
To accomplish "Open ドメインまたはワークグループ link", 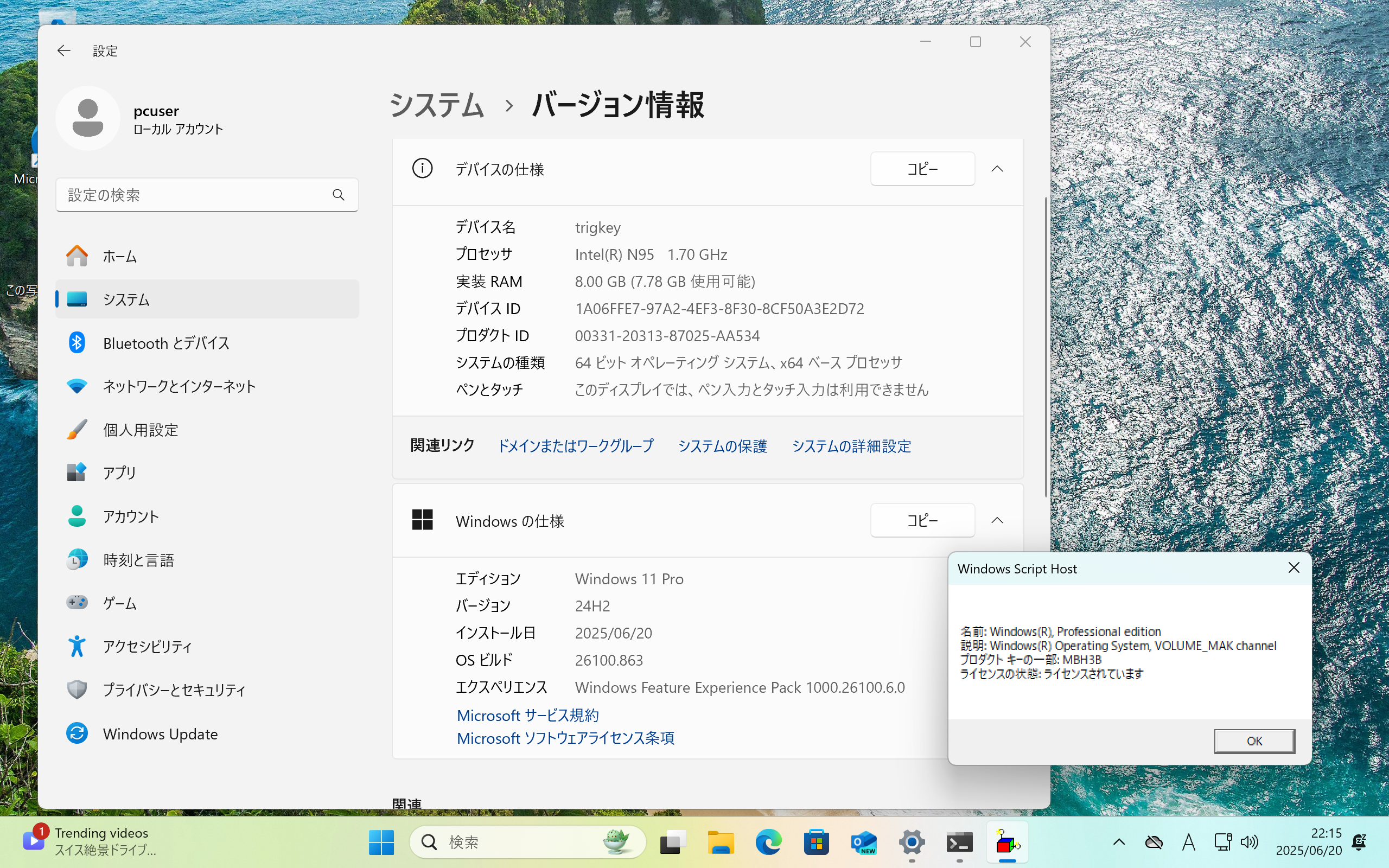I will (575, 446).
